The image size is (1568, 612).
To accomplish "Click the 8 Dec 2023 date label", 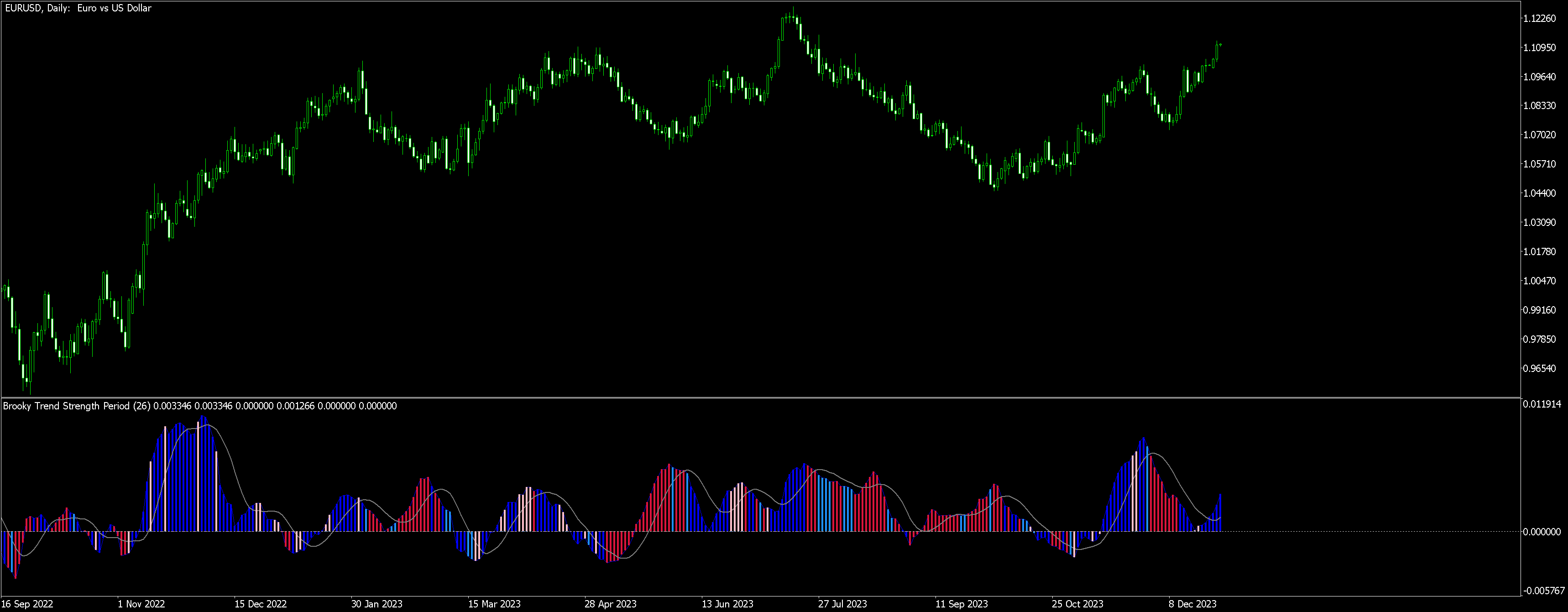I will tap(1192, 604).
